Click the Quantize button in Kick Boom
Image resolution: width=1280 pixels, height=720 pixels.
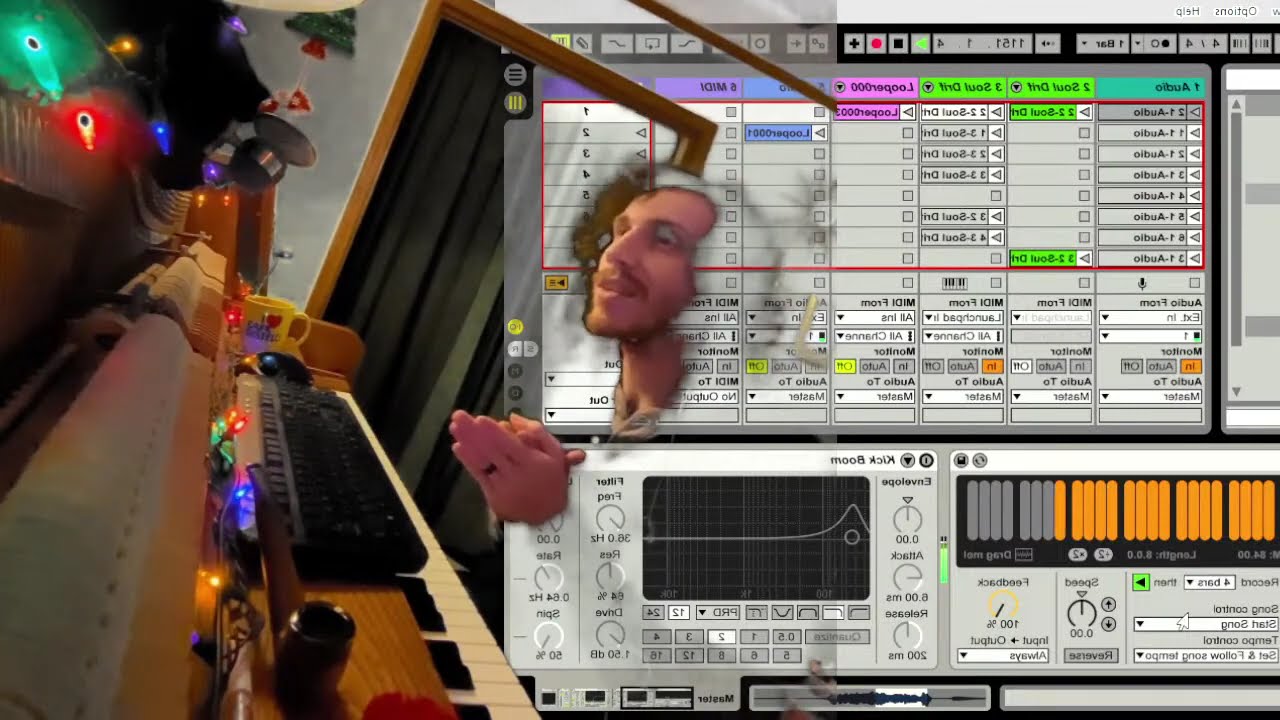(839, 637)
